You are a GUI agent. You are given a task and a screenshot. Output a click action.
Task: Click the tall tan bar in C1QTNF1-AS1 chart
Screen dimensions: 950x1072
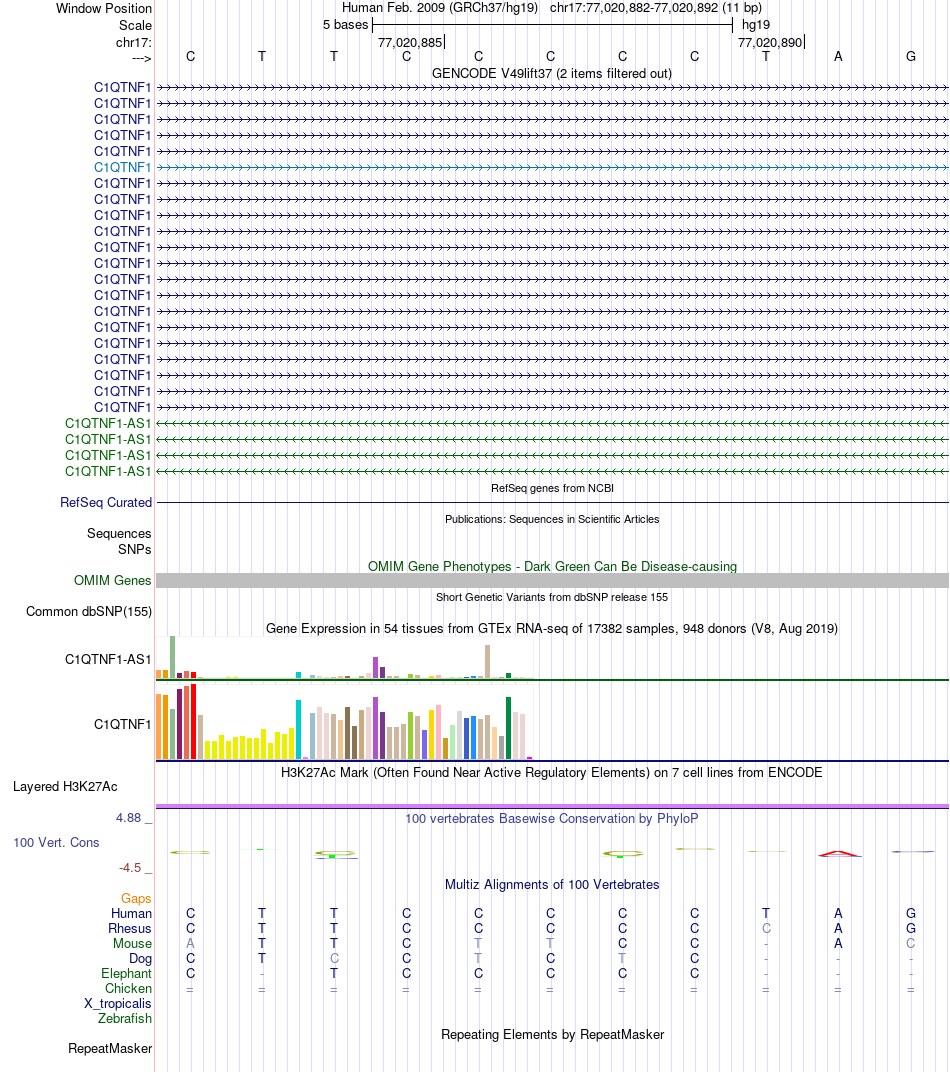[x=487, y=662]
